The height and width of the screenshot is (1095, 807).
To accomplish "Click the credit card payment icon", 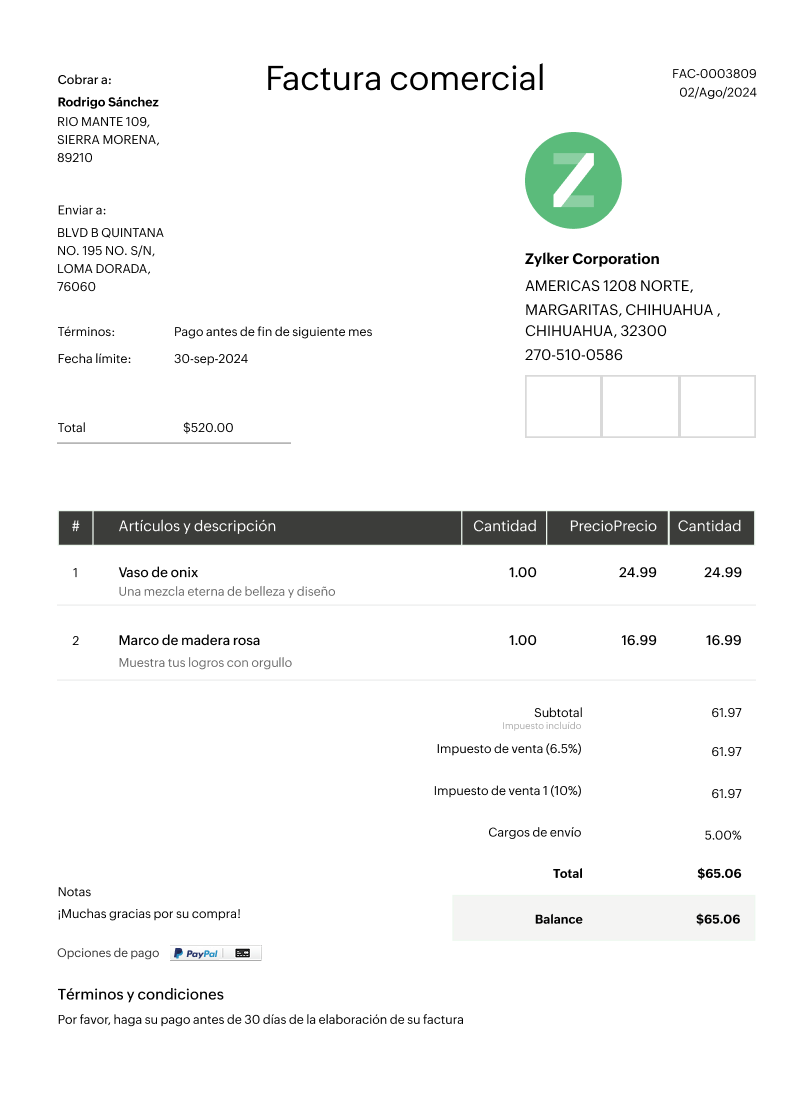I will [243, 954].
